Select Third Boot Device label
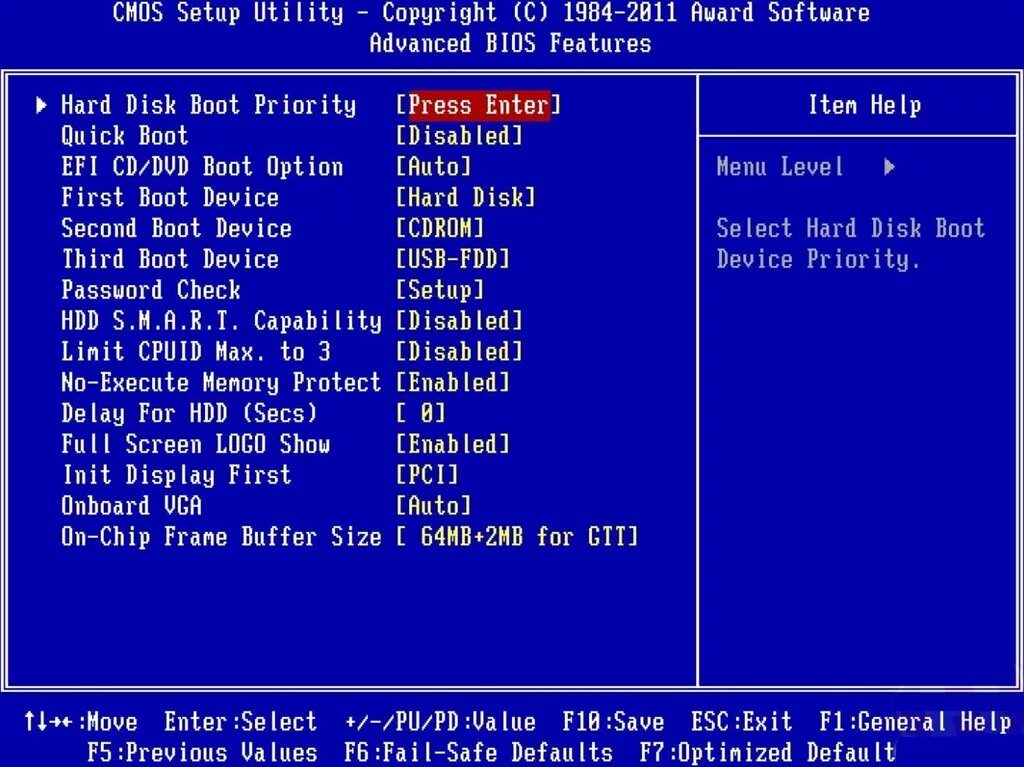Image resolution: width=1024 pixels, height=767 pixels. 170,259
